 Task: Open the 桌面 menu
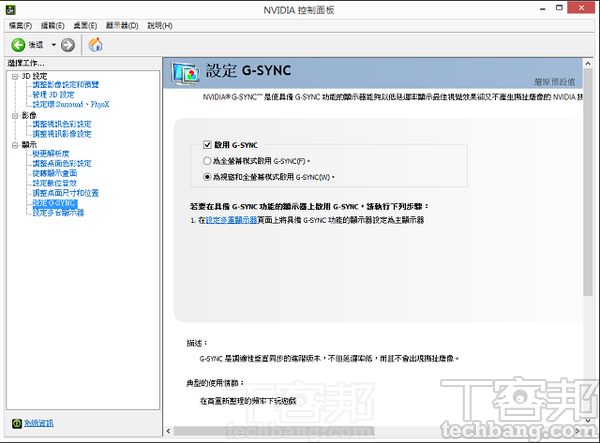85,26
